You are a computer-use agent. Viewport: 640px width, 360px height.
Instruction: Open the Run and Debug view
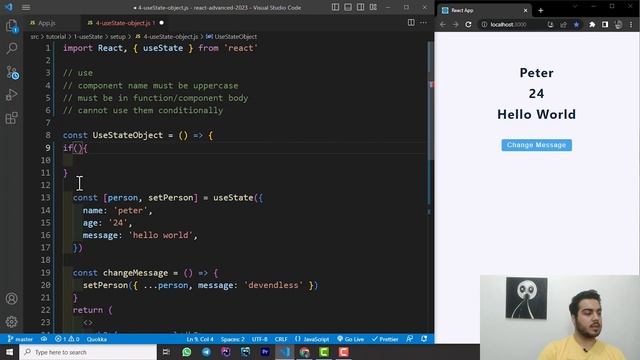pos(11,95)
